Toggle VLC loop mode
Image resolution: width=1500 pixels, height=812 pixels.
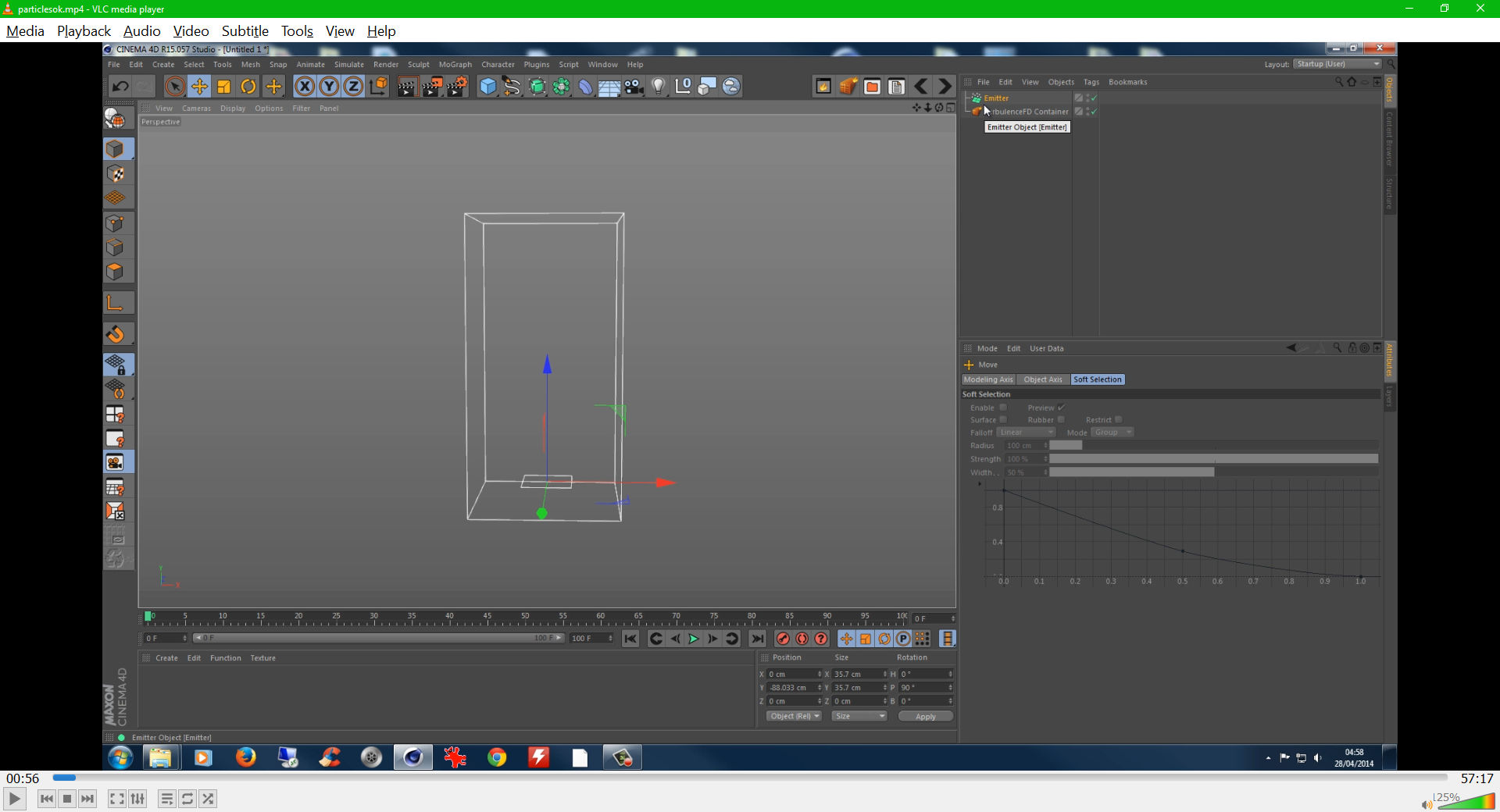pyautogui.click(x=187, y=799)
